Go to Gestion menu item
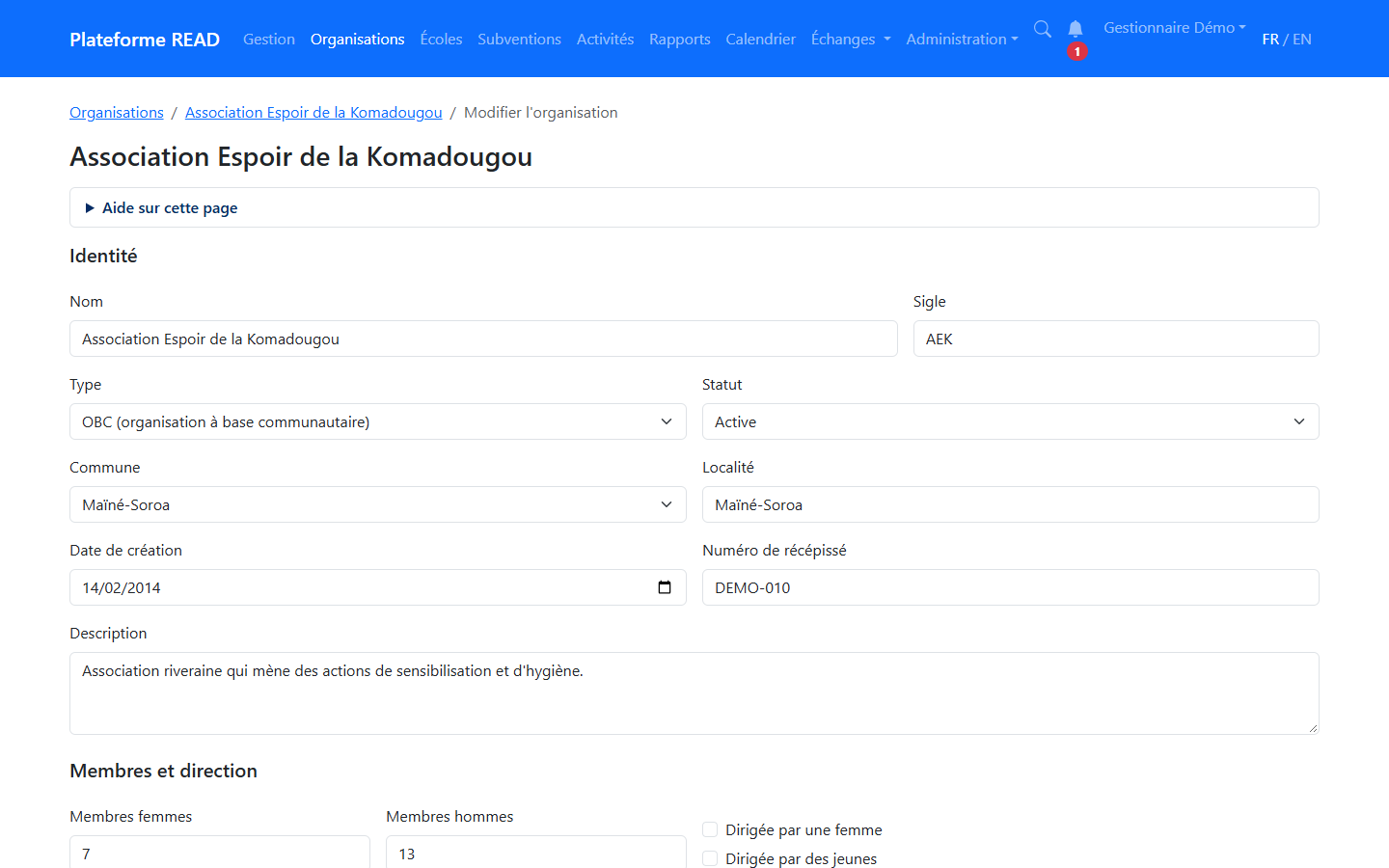Image resolution: width=1389 pixels, height=868 pixels. (269, 39)
